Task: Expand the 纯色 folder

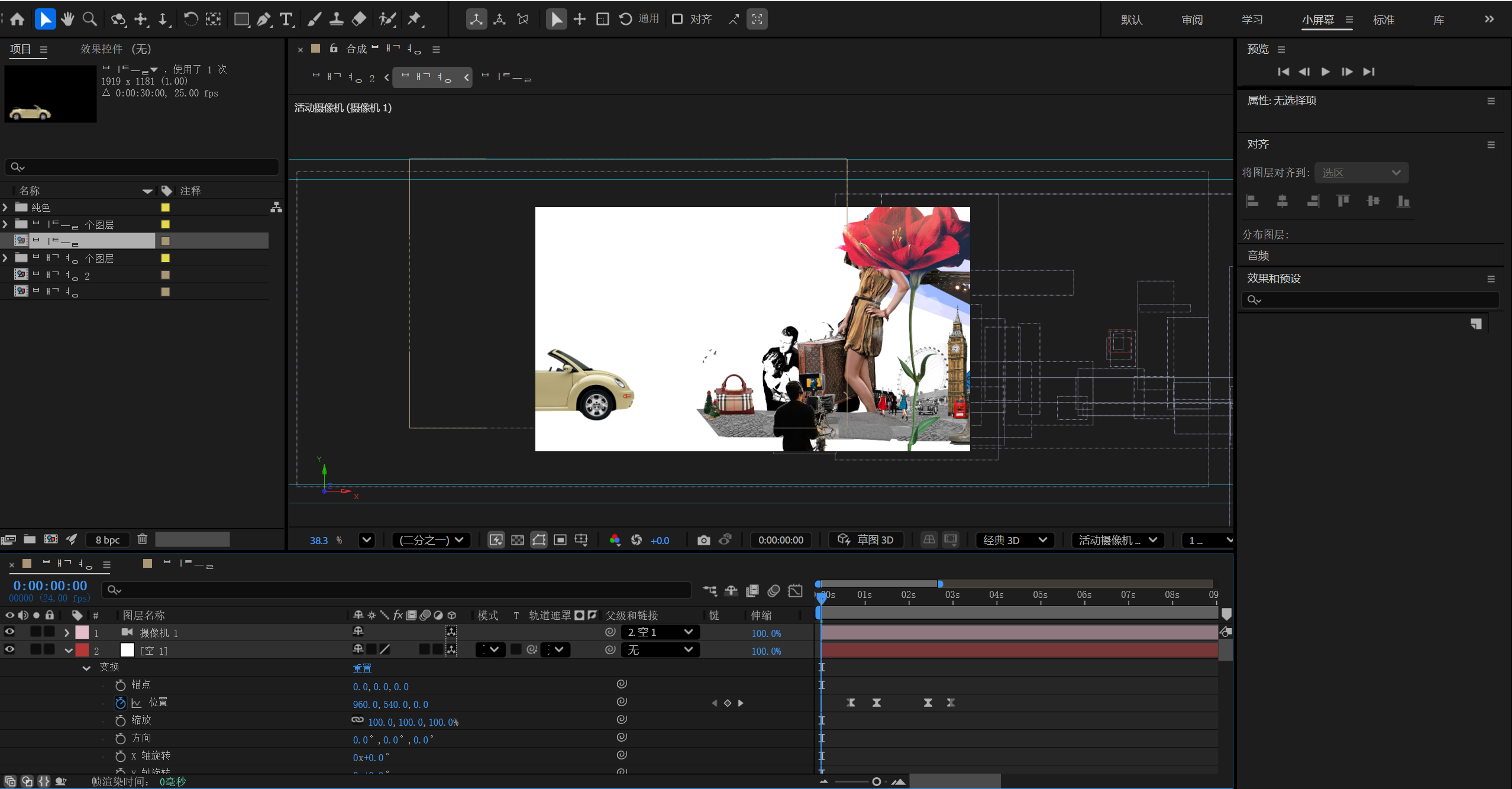Action: pyautogui.click(x=5, y=207)
